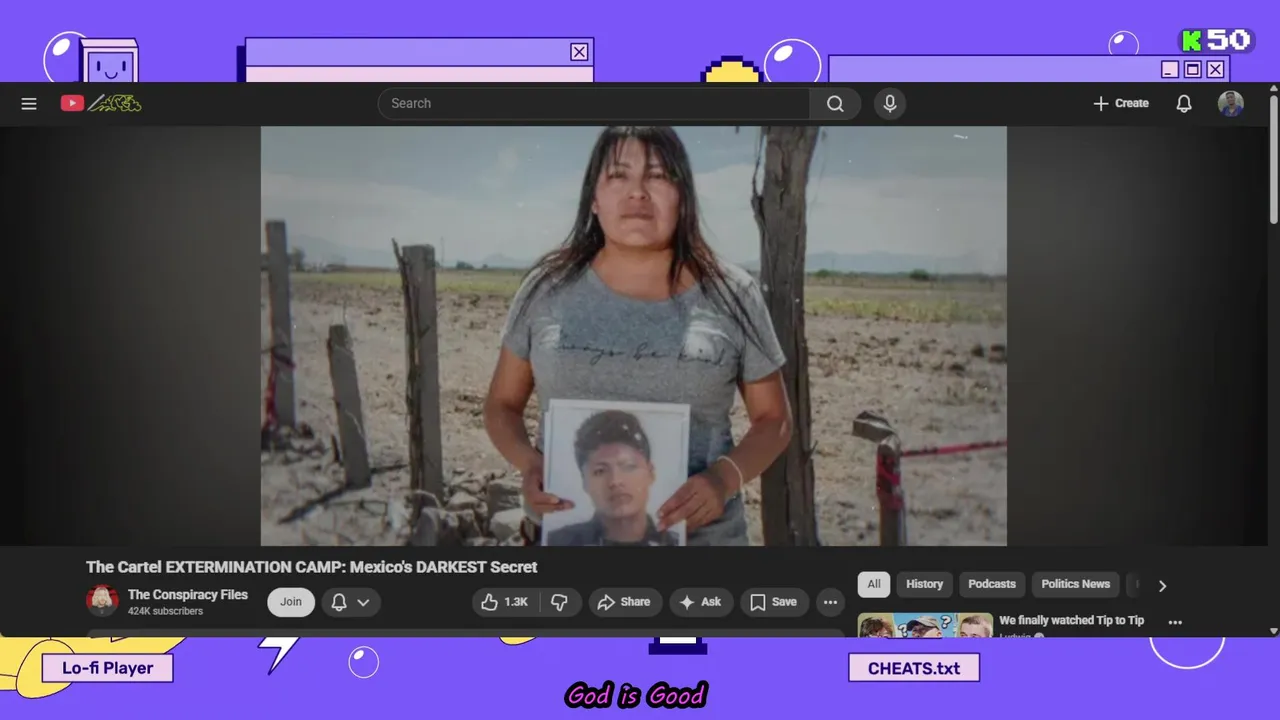The height and width of the screenshot is (720, 1280).
Task: Go to YouTube home via logo
Action: [x=100, y=103]
